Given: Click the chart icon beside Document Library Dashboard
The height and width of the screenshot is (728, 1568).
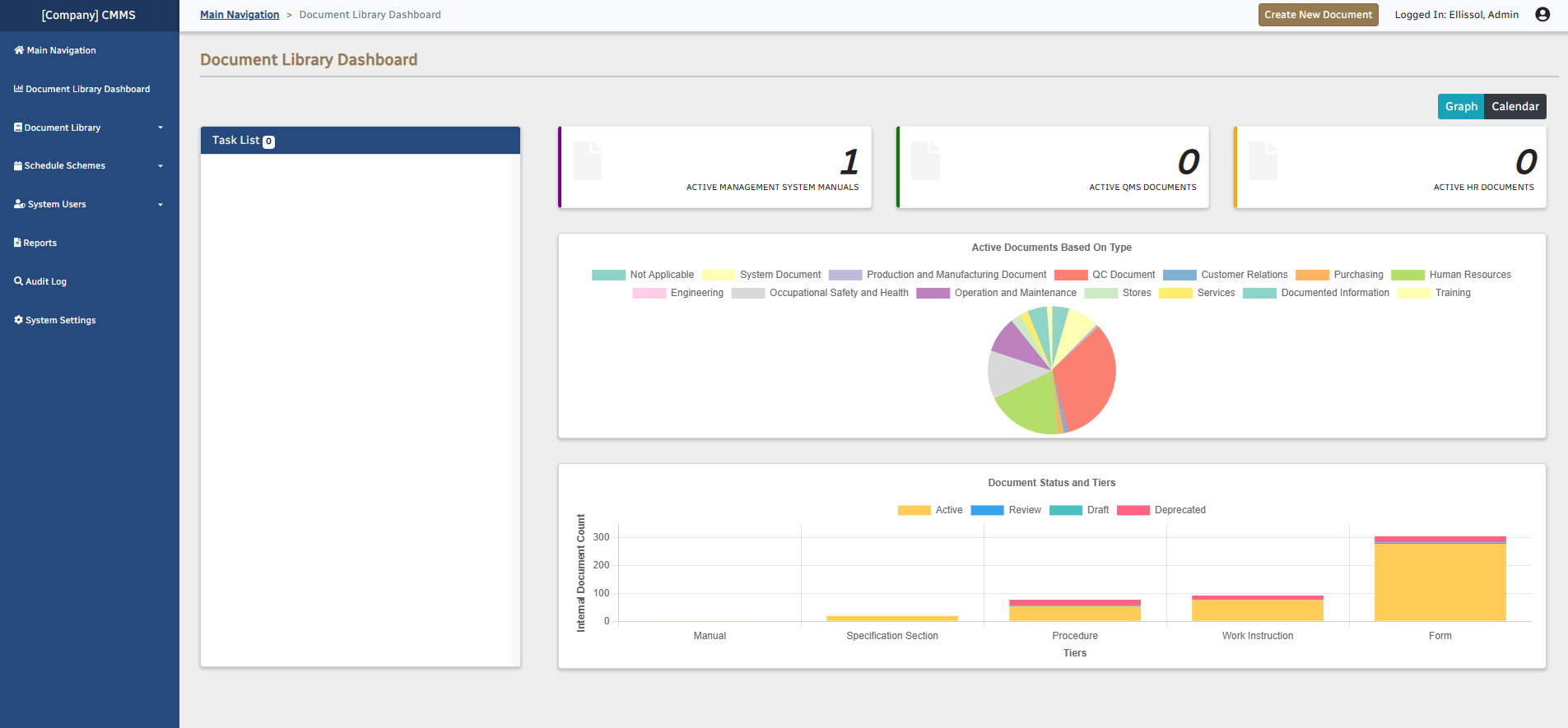Looking at the screenshot, I should [x=19, y=89].
